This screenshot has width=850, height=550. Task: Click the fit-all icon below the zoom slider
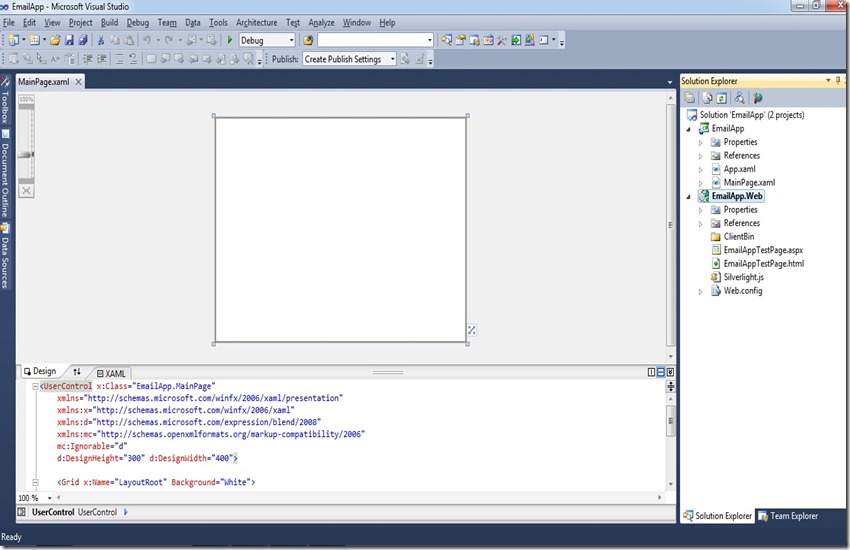point(26,191)
